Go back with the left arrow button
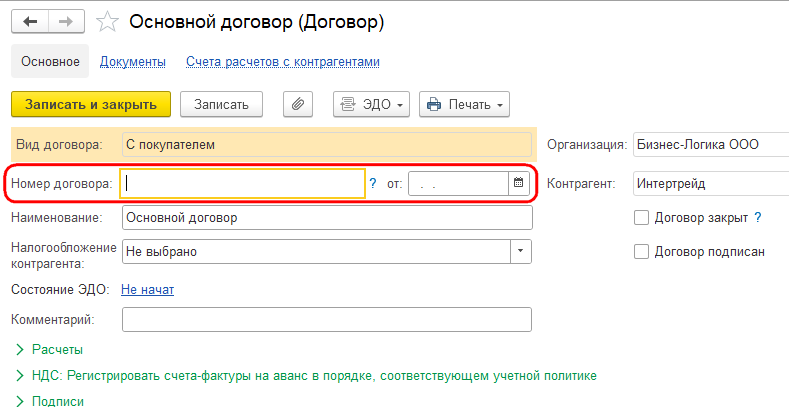The image size is (789, 407). tap(30, 22)
